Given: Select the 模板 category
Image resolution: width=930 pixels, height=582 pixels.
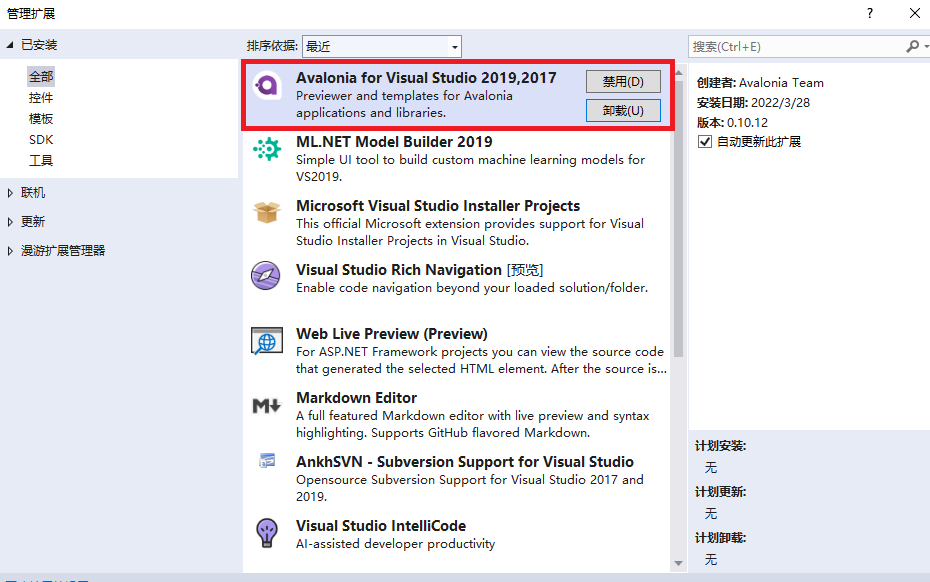Looking at the screenshot, I should click(x=41, y=119).
